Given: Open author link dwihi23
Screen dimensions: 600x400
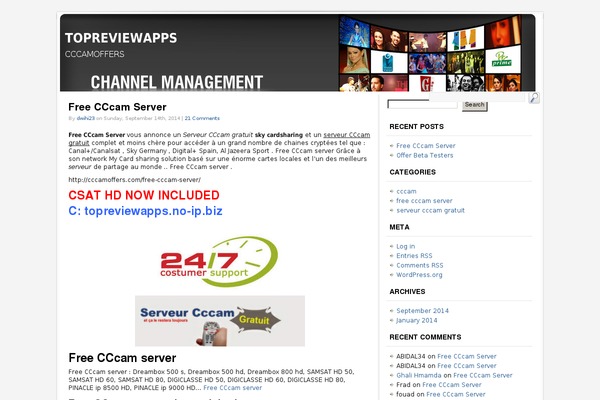Looking at the screenshot, I should pyautogui.click(x=85, y=118).
